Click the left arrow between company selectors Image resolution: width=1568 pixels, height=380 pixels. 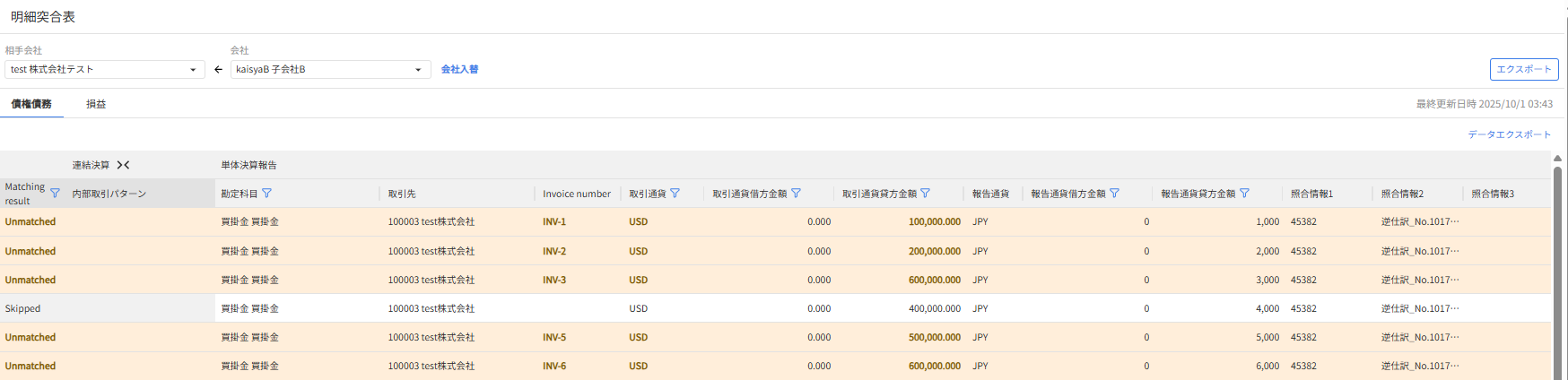click(218, 70)
